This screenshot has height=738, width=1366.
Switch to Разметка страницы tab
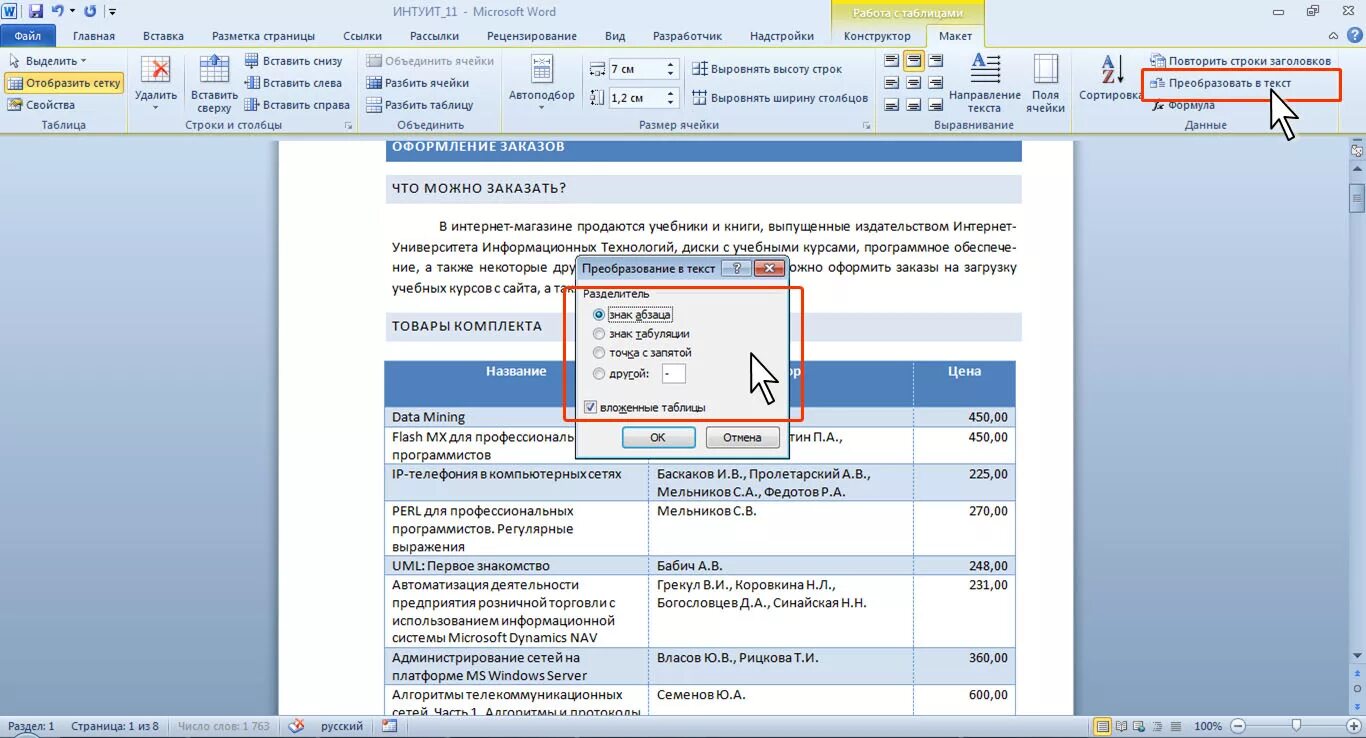coord(262,36)
